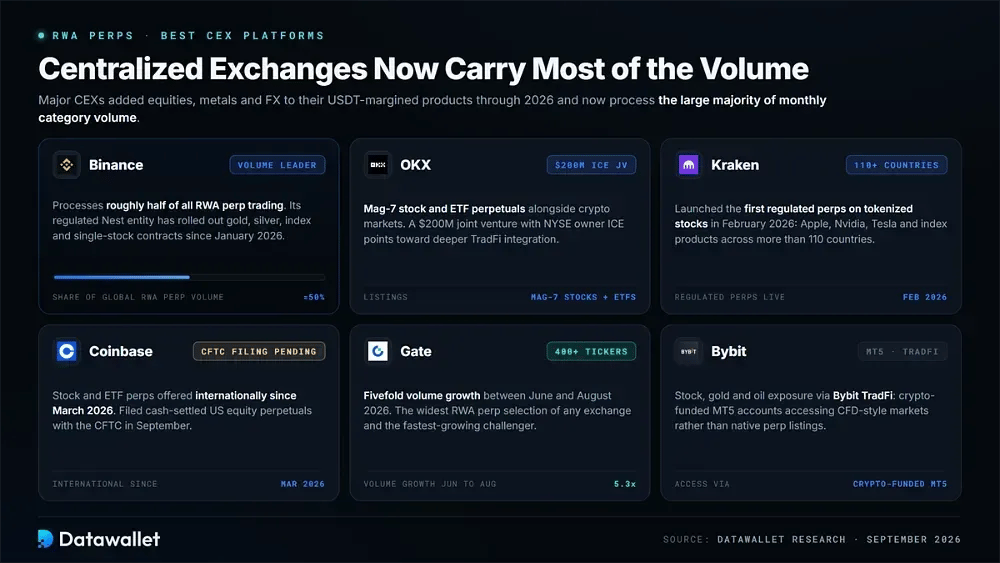Click the 110+ COUNTRIES badge
The image size is (1000, 563).
tap(897, 165)
